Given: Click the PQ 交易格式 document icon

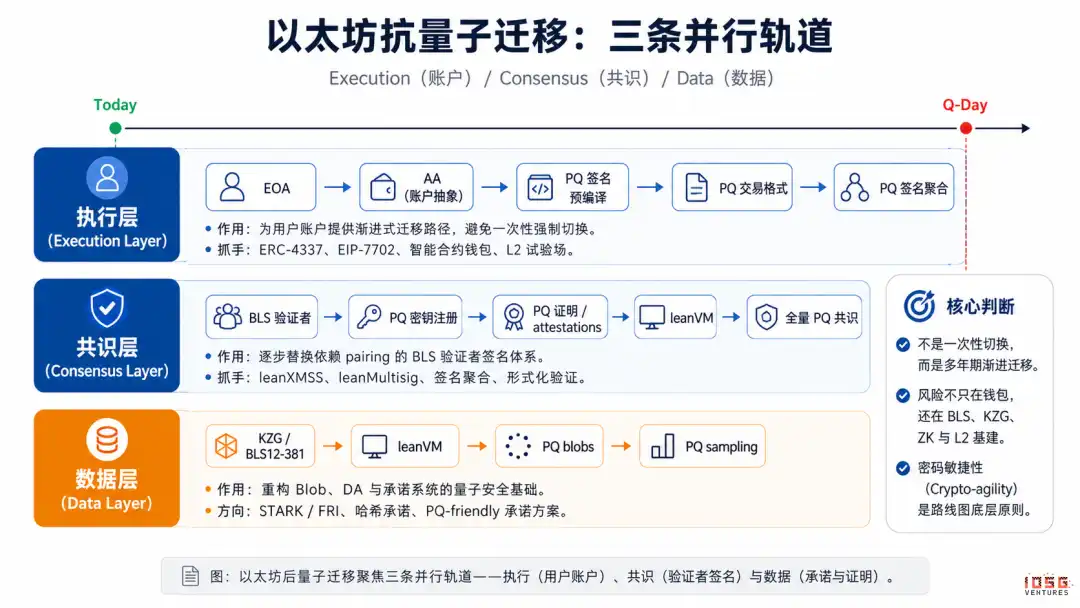Looking at the screenshot, I should pyautogui.click(x=696, y=187).
